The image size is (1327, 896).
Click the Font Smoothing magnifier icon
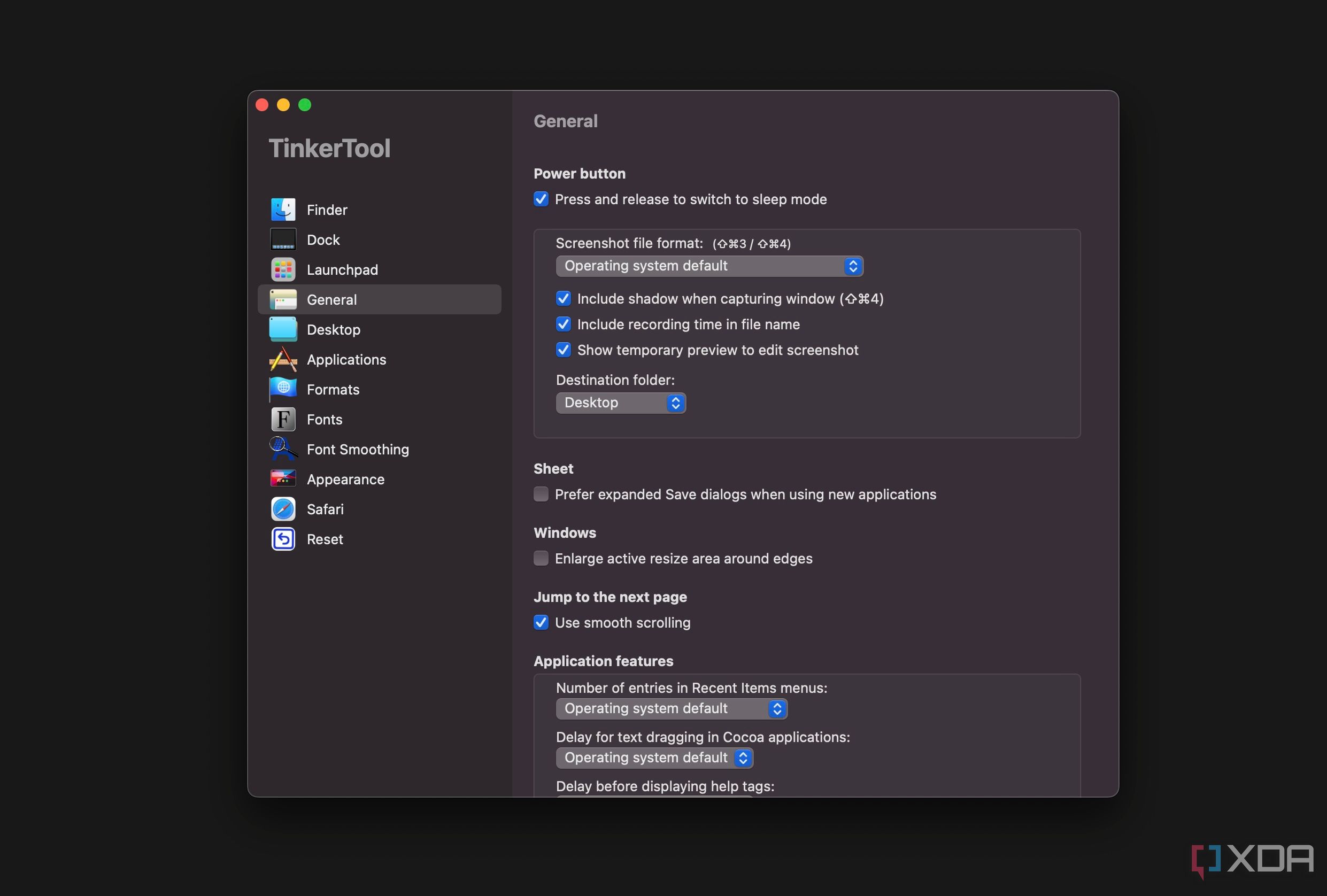pyautogui.click(x=283, y=450)
